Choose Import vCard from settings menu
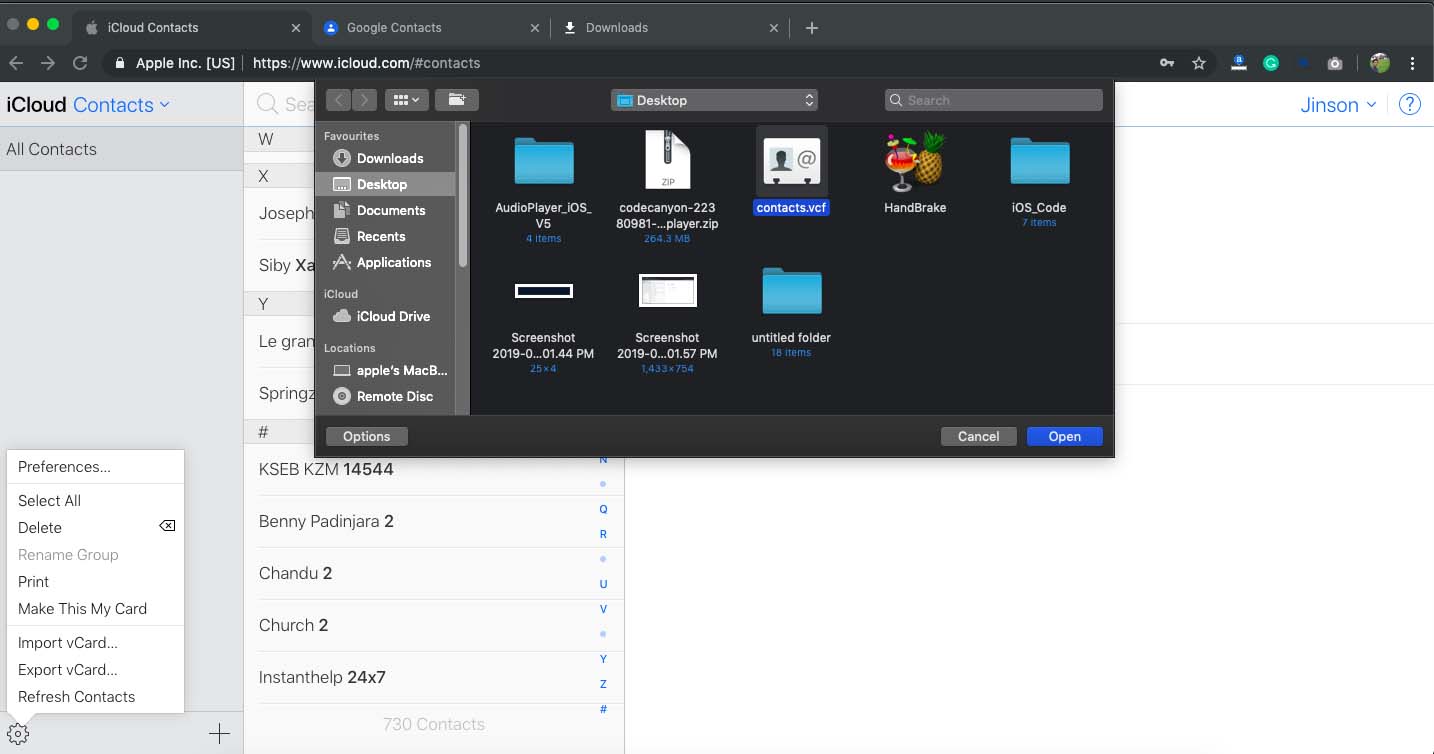 click(68, 643)
